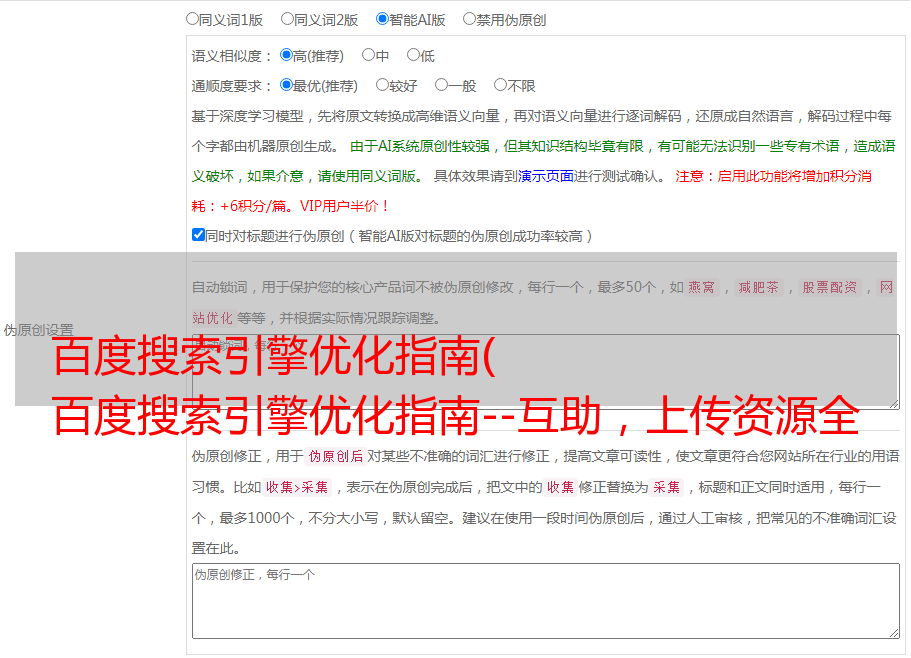Click the 伪原创修正 text area
The height and width of the screenshot is (658, 911).
pyautogui.click(x=546, y=601)
